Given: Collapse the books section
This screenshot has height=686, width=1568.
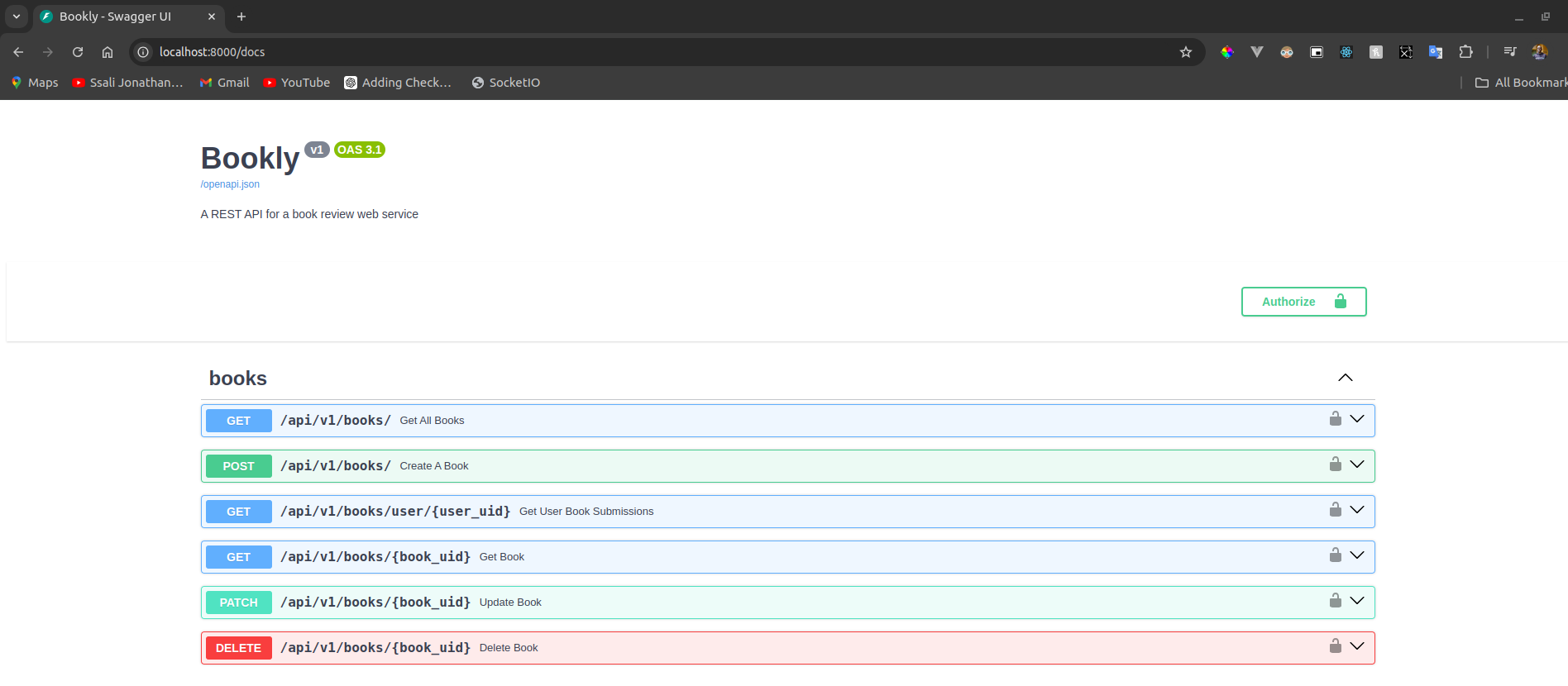Looking at the screenshot, I should pos(1346,378).
